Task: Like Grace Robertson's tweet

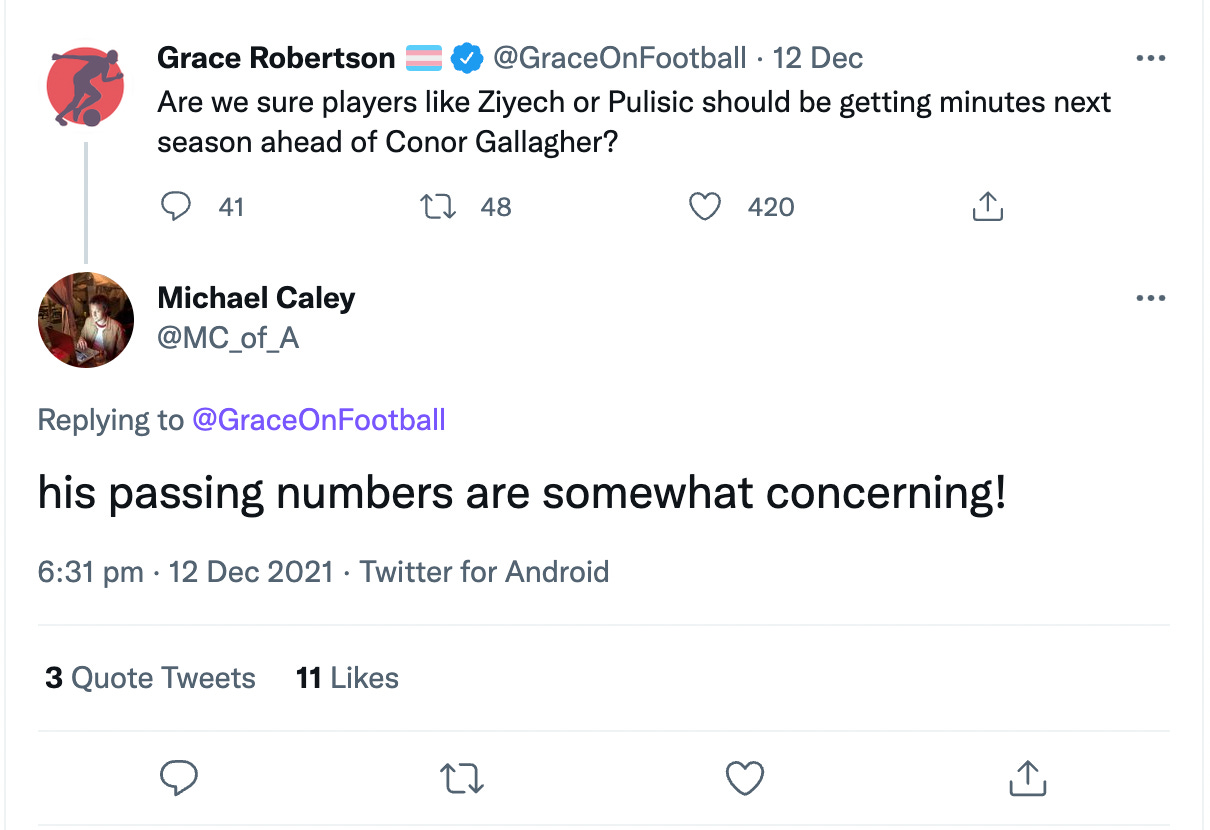Action: 706,207
